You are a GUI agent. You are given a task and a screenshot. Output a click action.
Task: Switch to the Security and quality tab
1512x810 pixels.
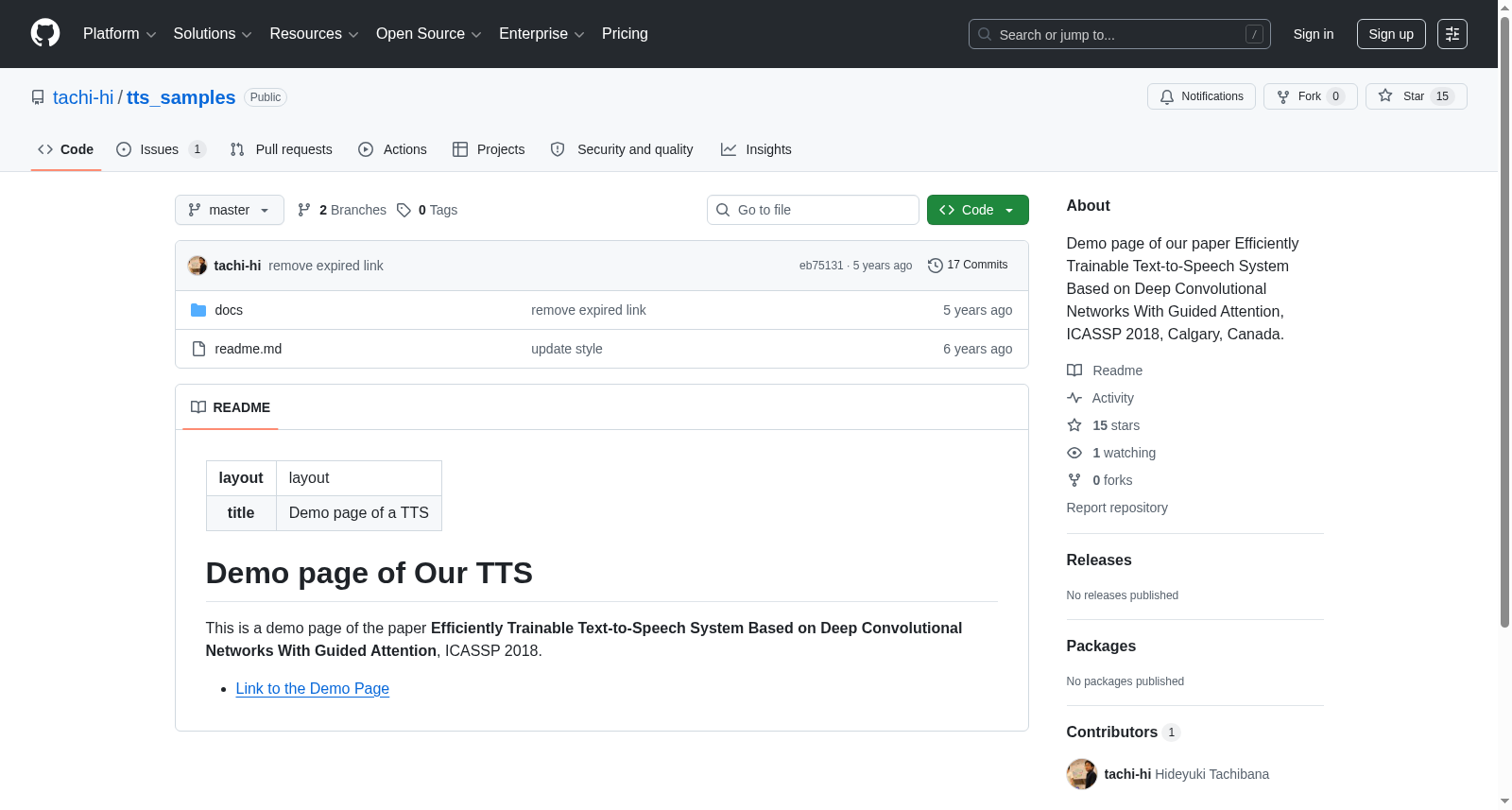tap(622, 149)
